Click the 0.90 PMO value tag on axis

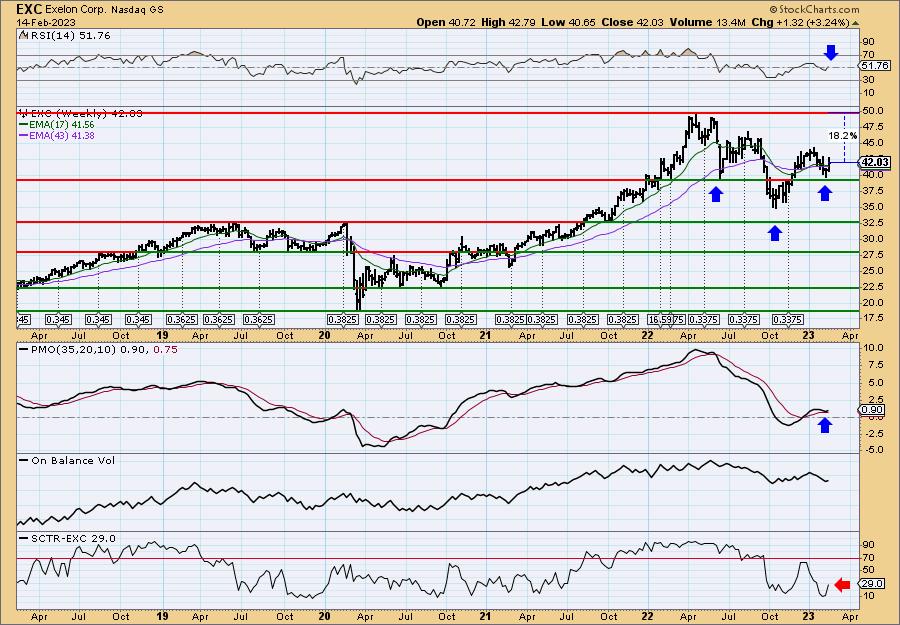click(872, 410)
